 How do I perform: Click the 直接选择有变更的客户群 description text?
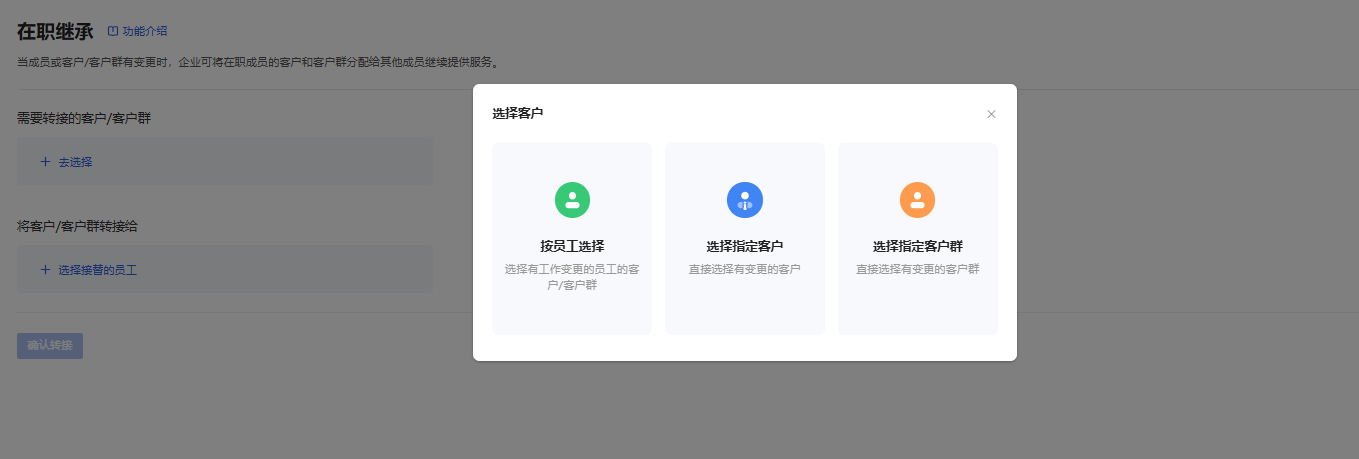[x=918, y=269]
